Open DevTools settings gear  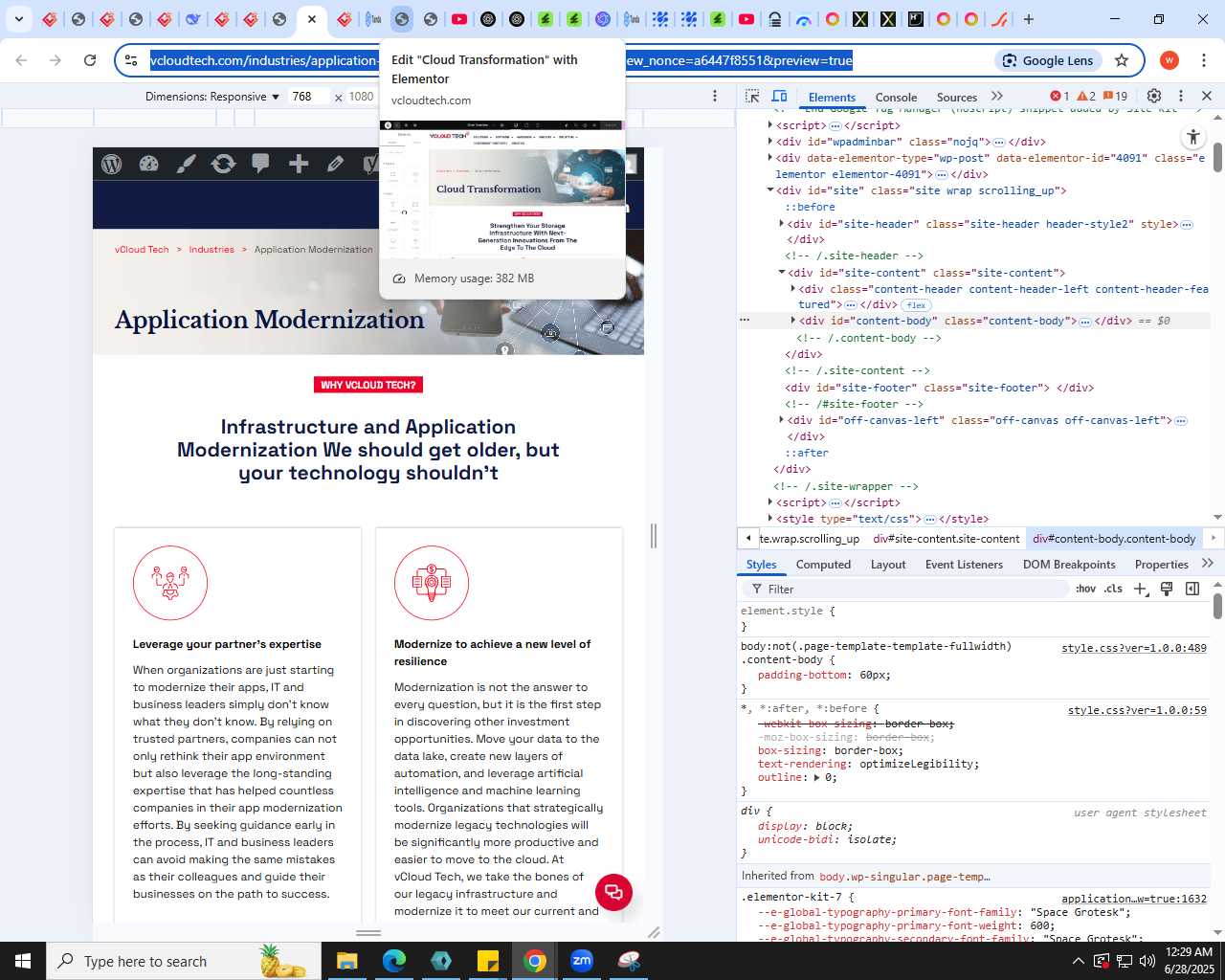pos(1154,96)
